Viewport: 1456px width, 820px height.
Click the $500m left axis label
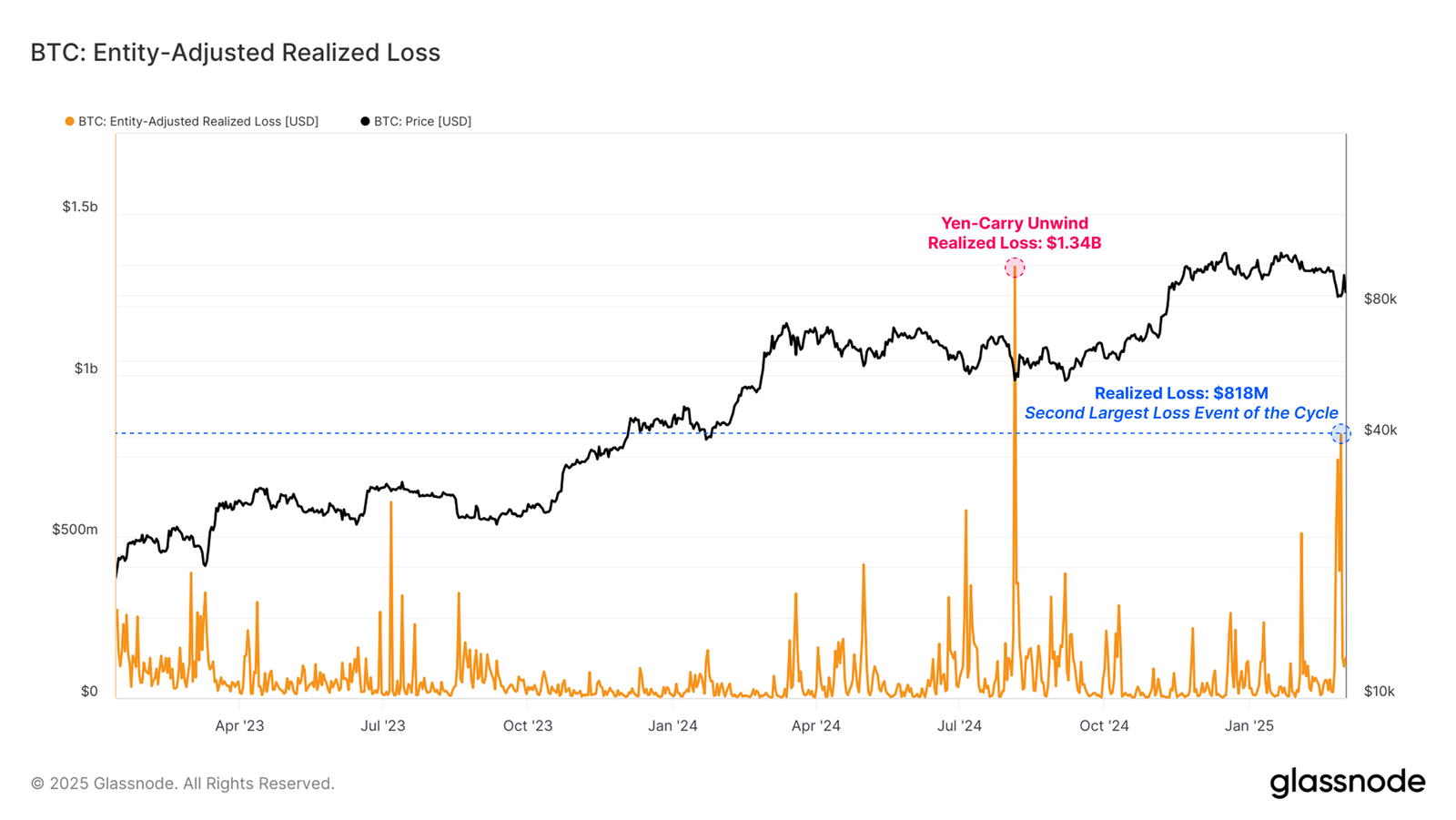75,530
